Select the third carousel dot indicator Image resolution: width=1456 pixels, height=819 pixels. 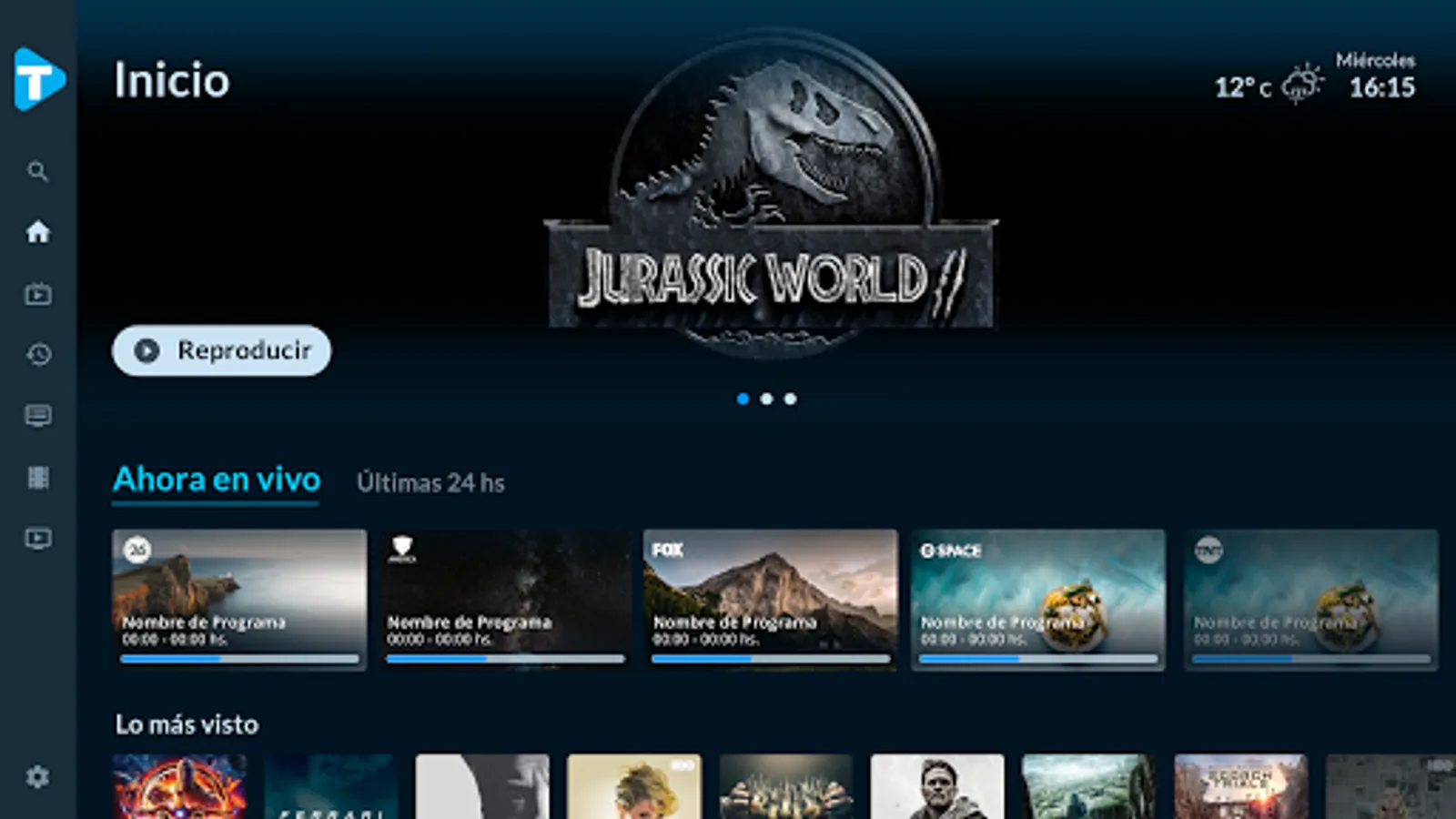click(x=790, y=399)
